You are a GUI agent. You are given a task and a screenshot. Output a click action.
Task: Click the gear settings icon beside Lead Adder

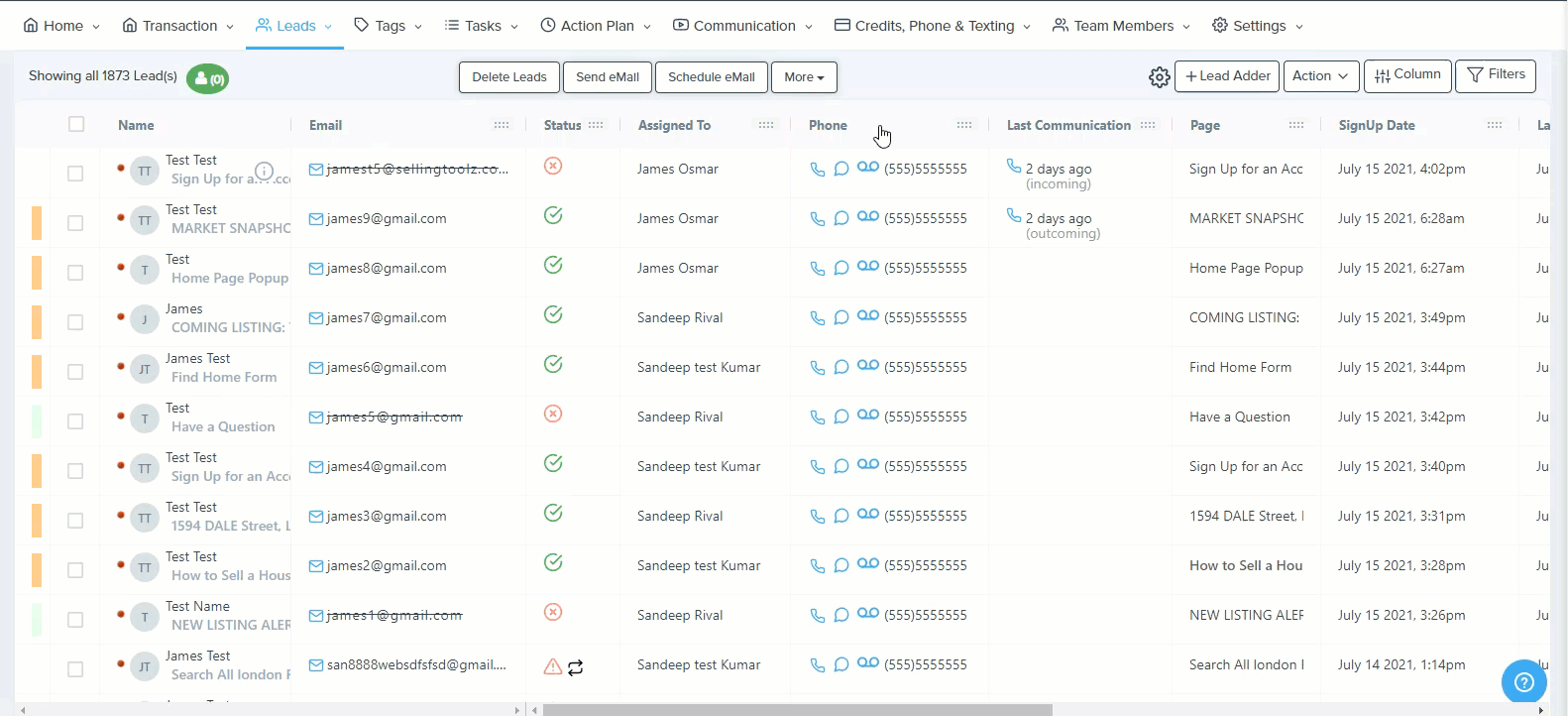point(1159,77)
